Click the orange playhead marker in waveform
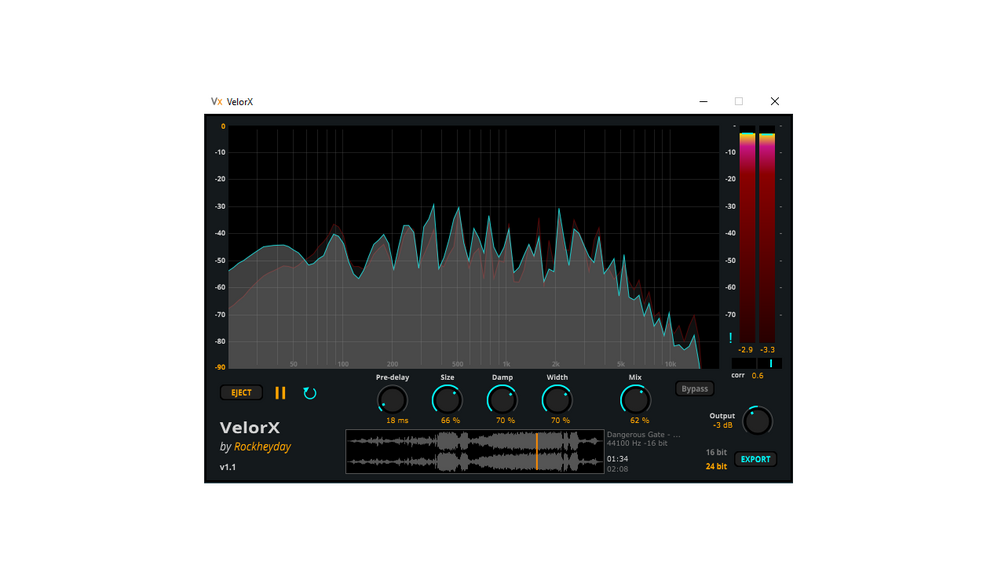 coord(537,452)
